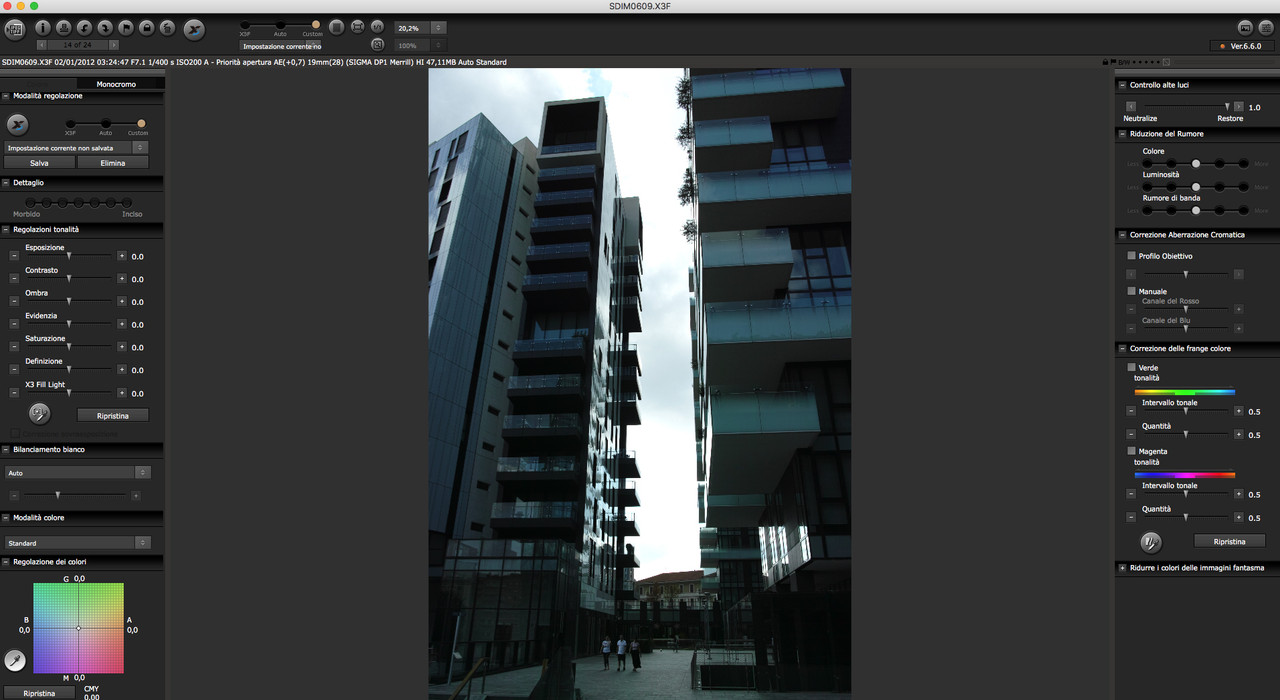Click the B/W marker above the right panel
The image size is (1280, 700).
pyautogui.click(x=1124, y=62)
